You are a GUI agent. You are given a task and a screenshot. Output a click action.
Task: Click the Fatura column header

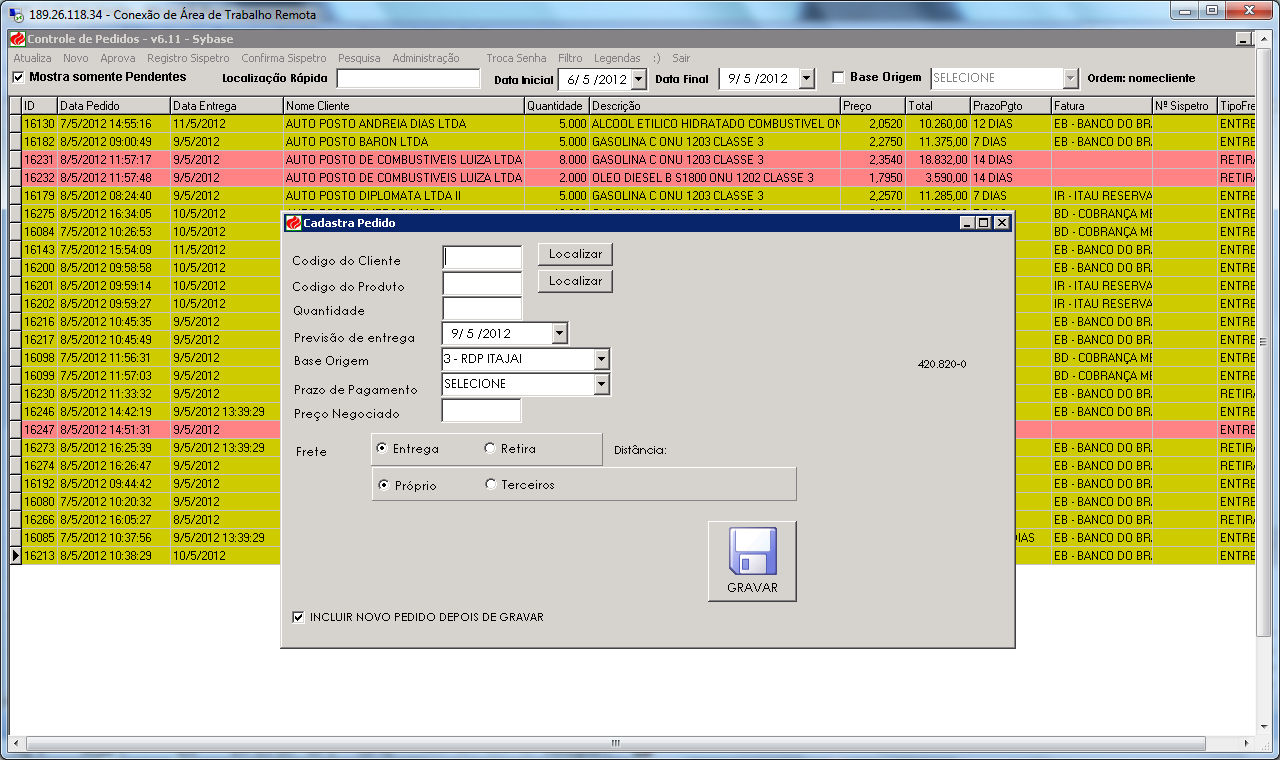point(1100,105)
